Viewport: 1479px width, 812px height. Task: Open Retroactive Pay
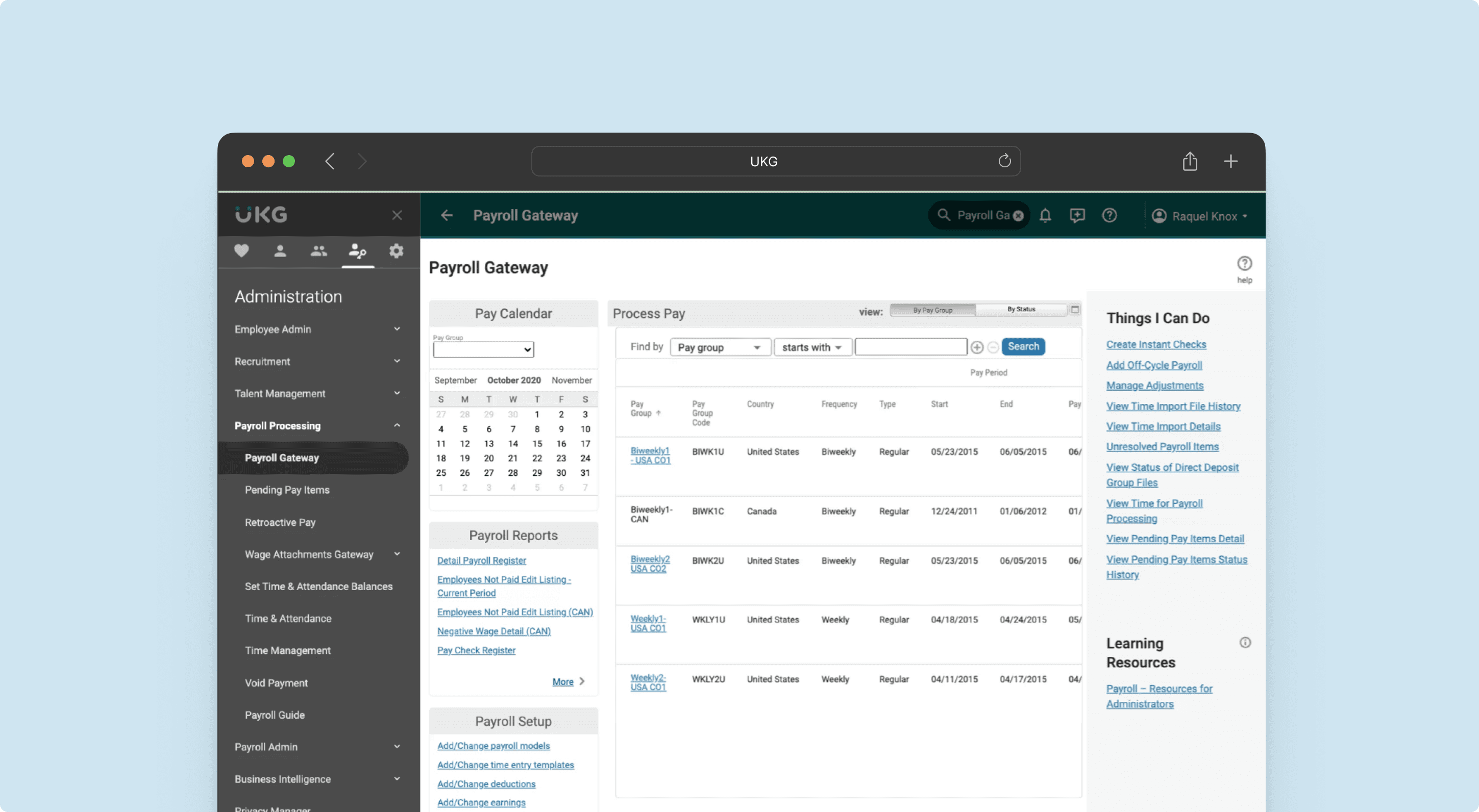(x=280, y=522)
